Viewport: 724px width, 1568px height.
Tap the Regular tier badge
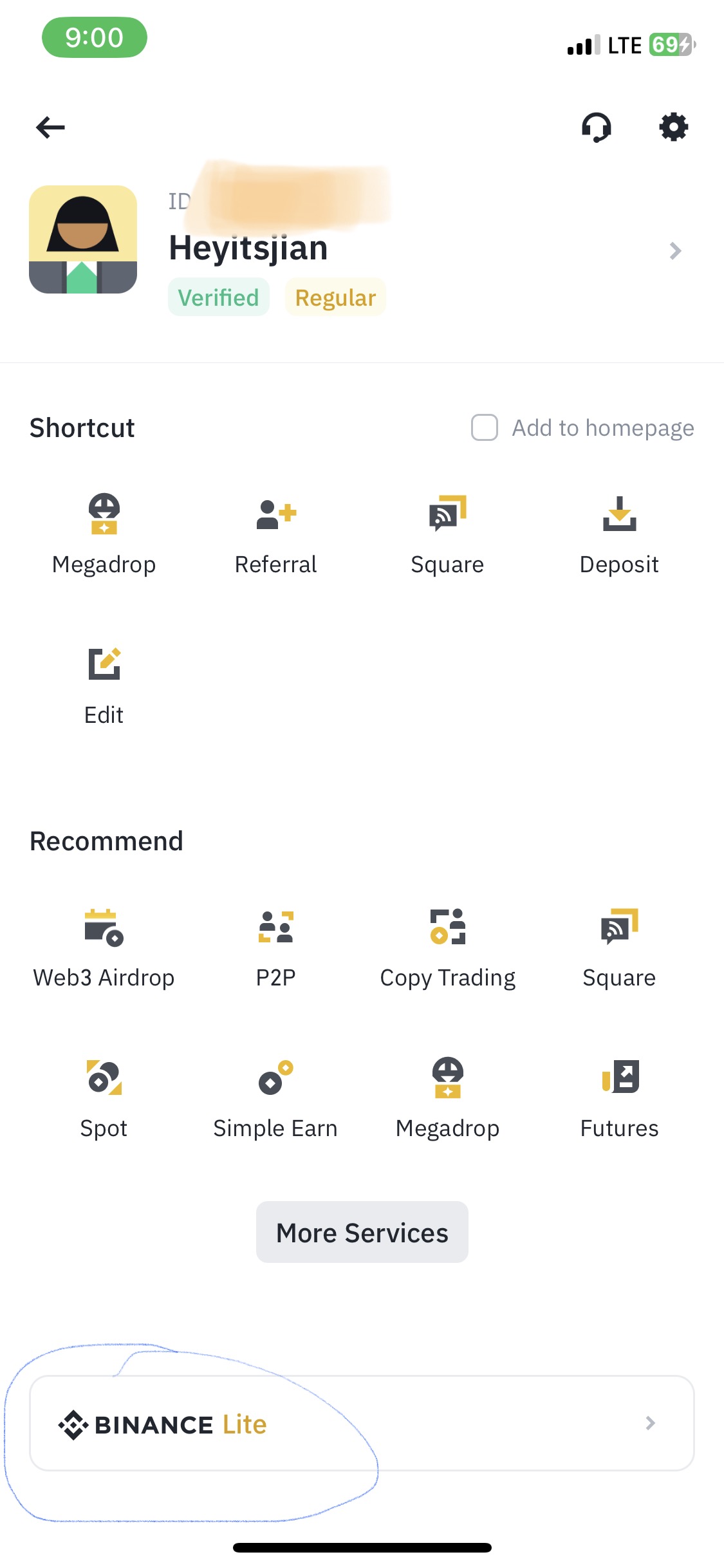tap(335, 297)
